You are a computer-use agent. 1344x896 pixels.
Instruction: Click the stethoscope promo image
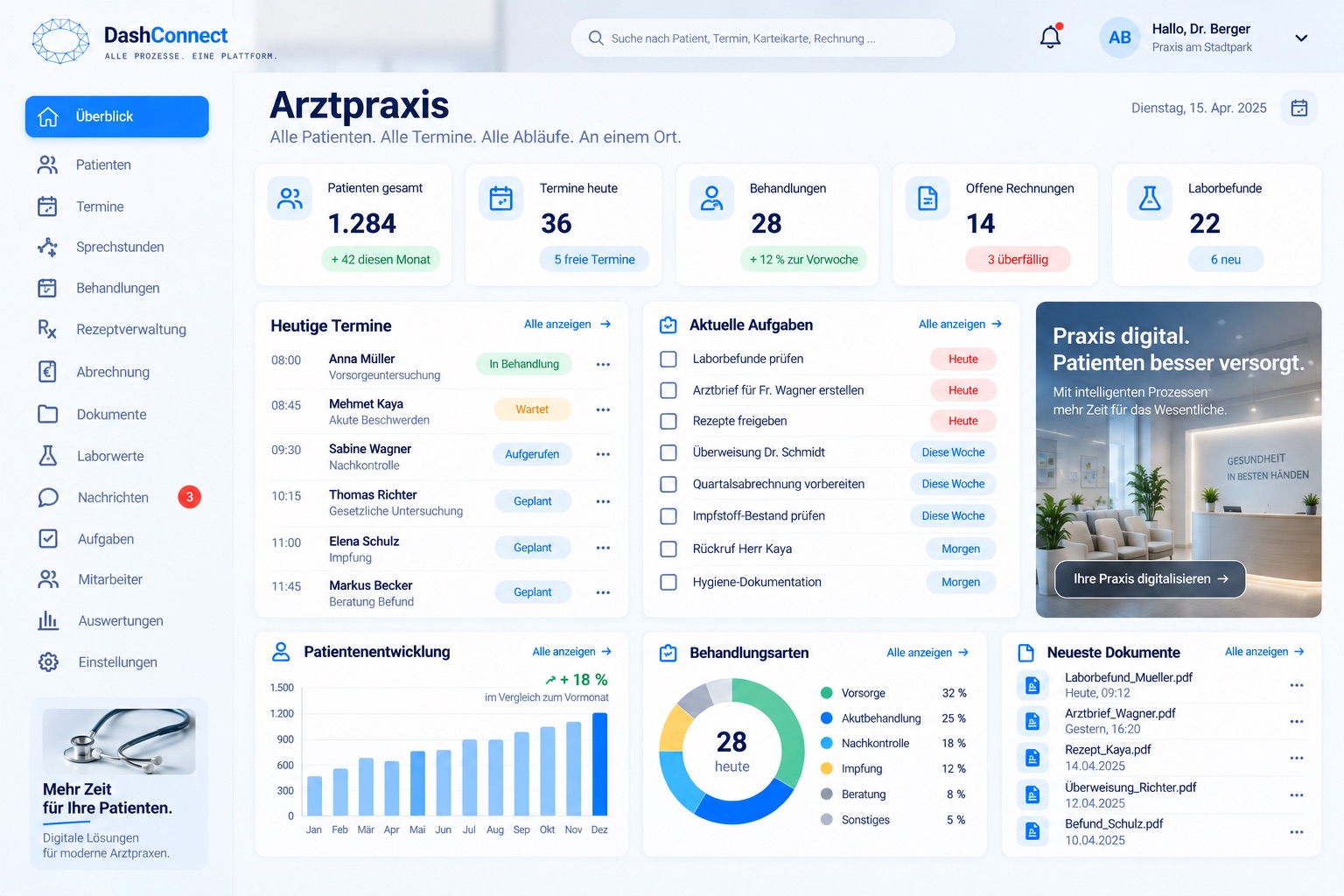[119, 741]
